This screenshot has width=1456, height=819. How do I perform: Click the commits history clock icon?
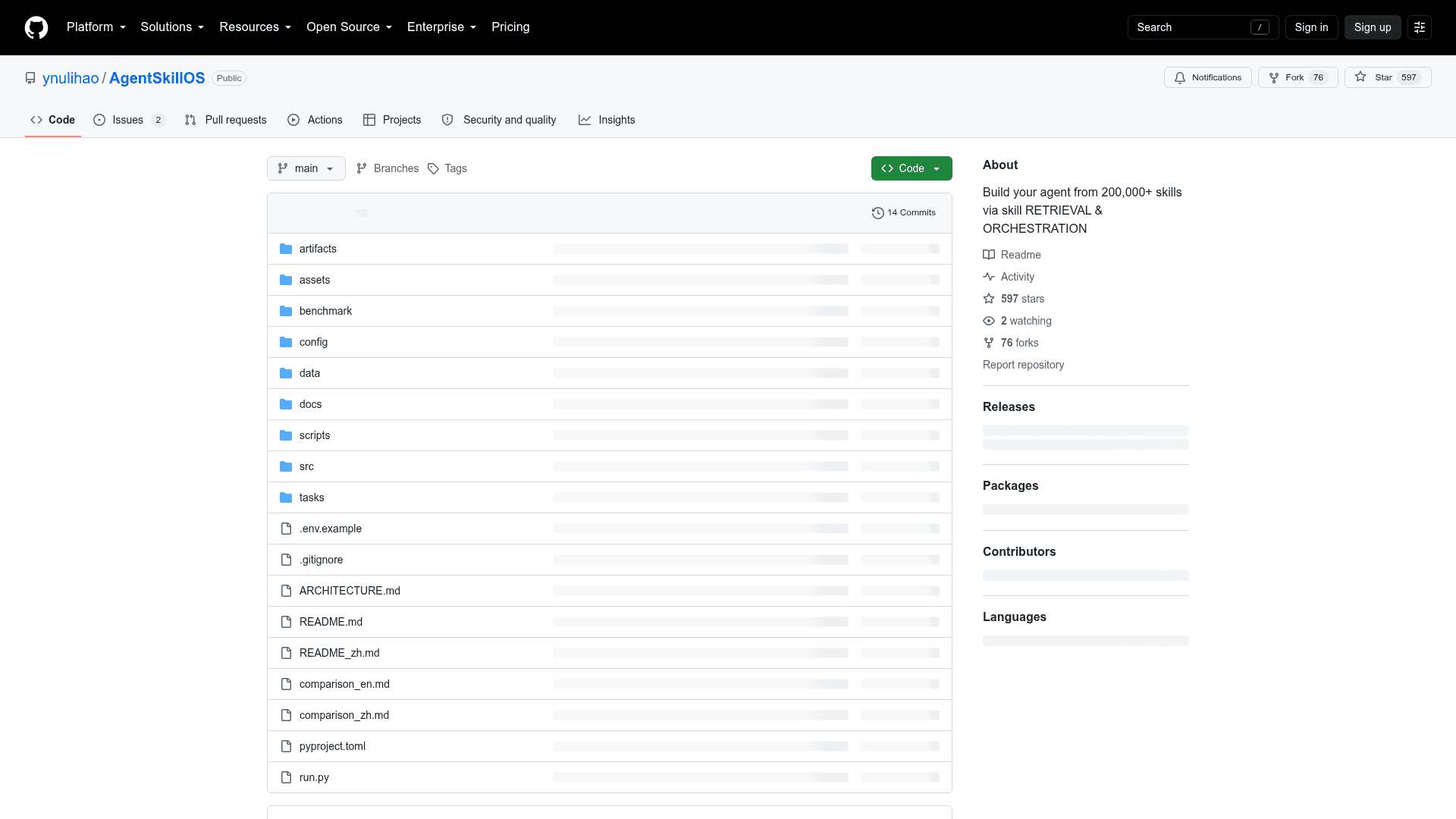pyautogui.click(x=878, y=213)
